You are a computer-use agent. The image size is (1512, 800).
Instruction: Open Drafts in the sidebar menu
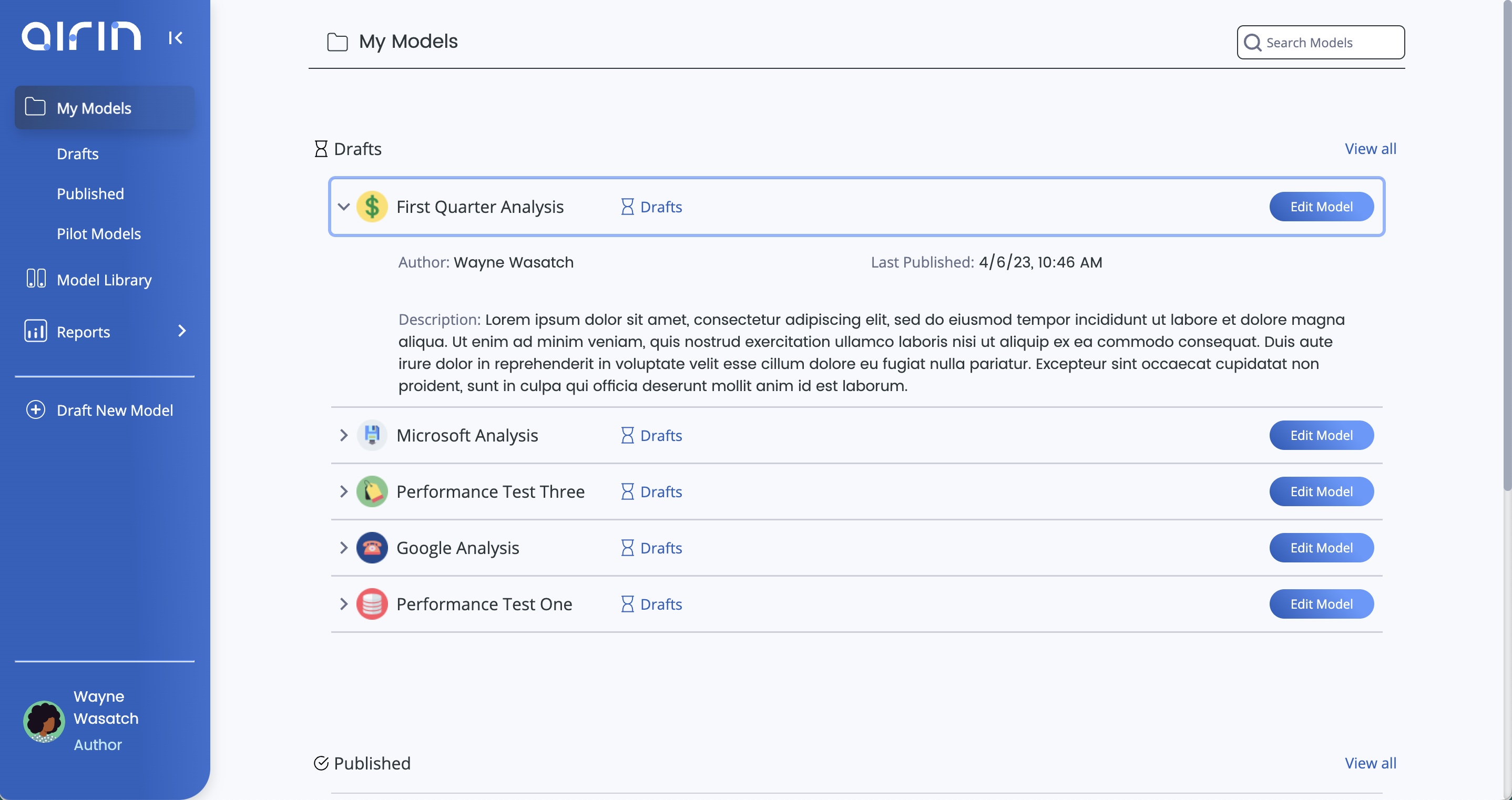click(77, 154)
